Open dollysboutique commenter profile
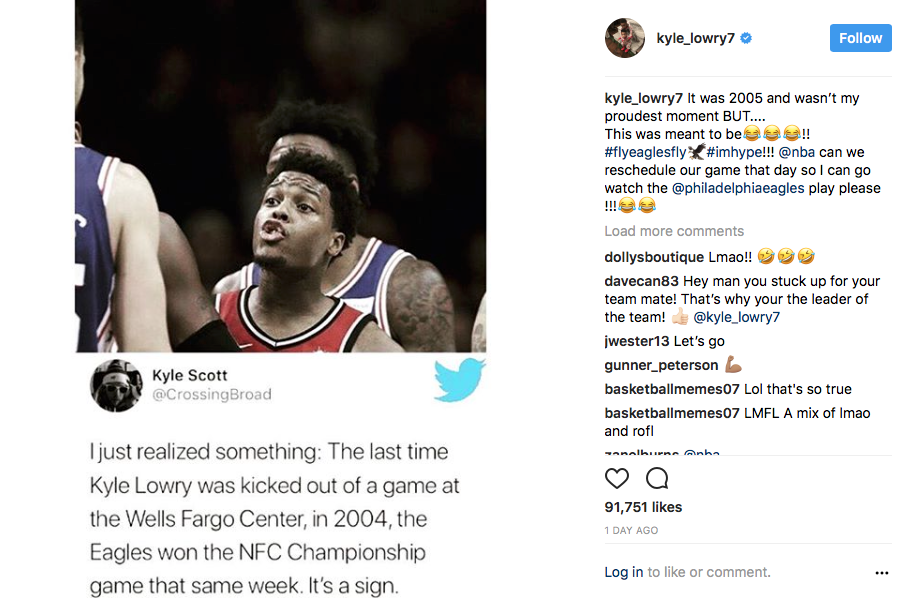 coord(654,257)
